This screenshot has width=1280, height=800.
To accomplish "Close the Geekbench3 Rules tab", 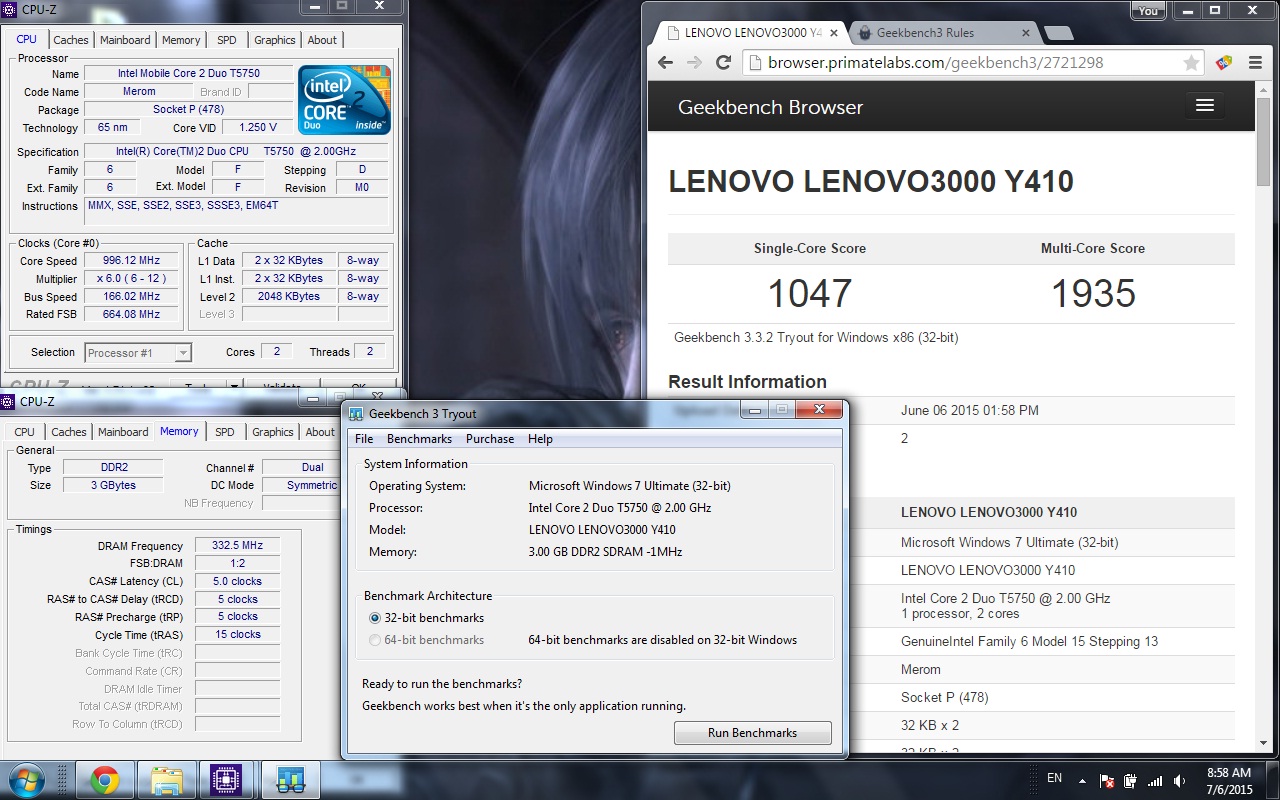I will (1024, 33).
